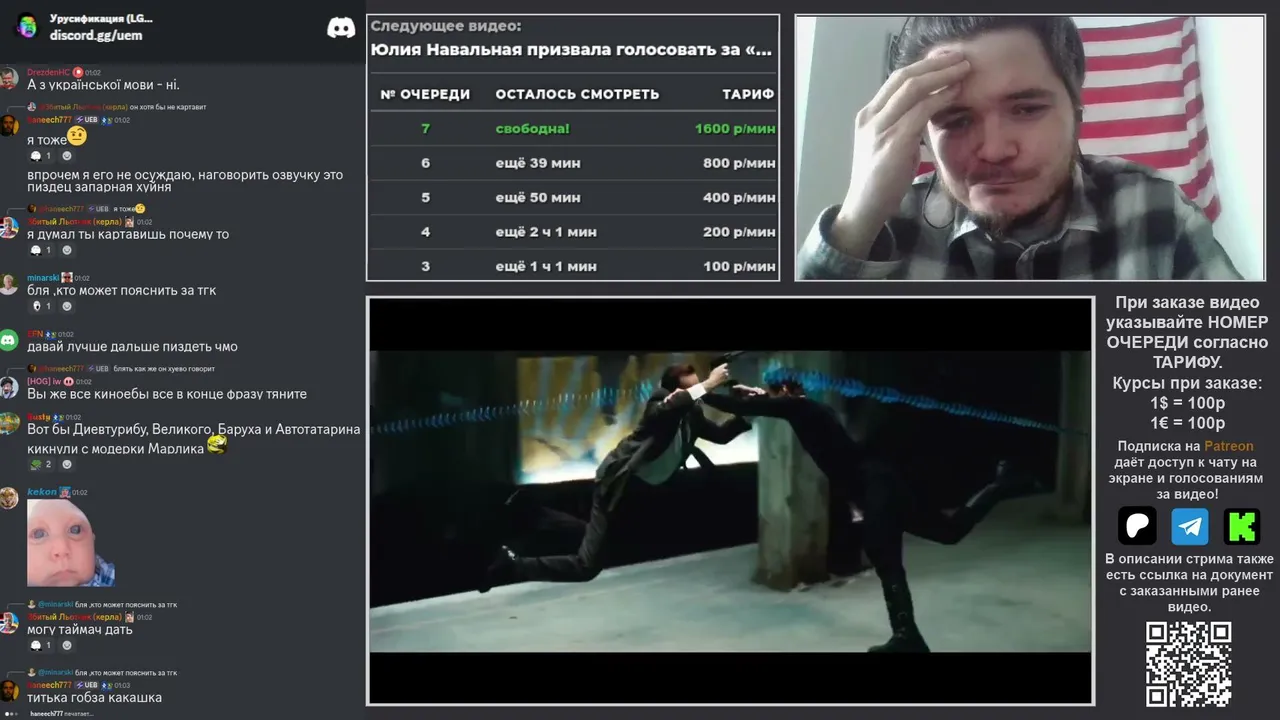The image size is (1280, 720).
Task: Select queue row 3 'ещё 1 ч 1 мин'
Action: [x=572, y=266]
